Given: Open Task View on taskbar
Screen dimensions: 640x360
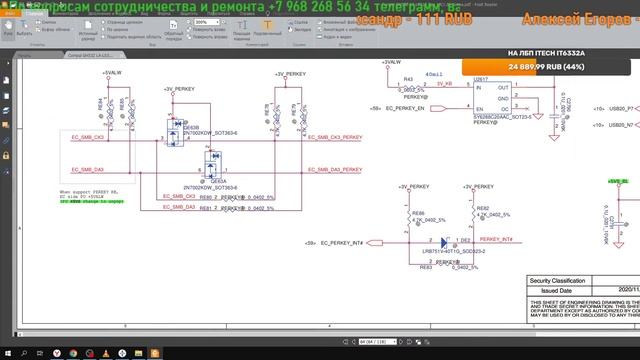Looking at the screenshot, I should (40, 353).
